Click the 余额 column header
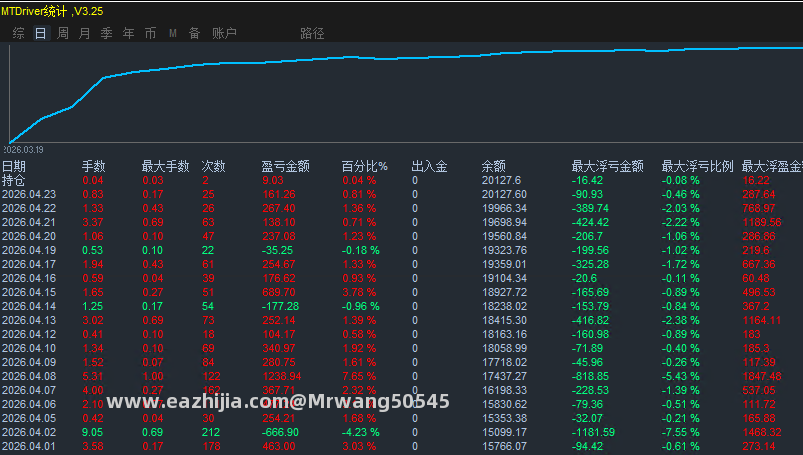 coord(494,166)
